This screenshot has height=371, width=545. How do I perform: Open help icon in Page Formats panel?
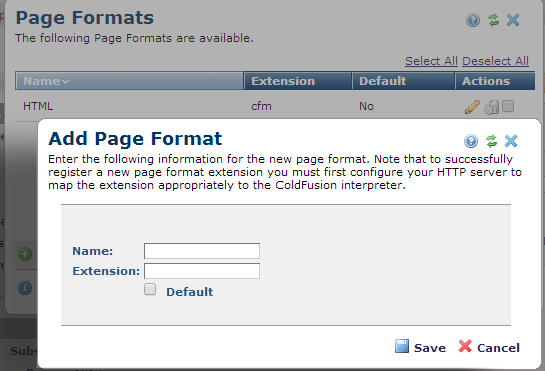pos(473,20)
